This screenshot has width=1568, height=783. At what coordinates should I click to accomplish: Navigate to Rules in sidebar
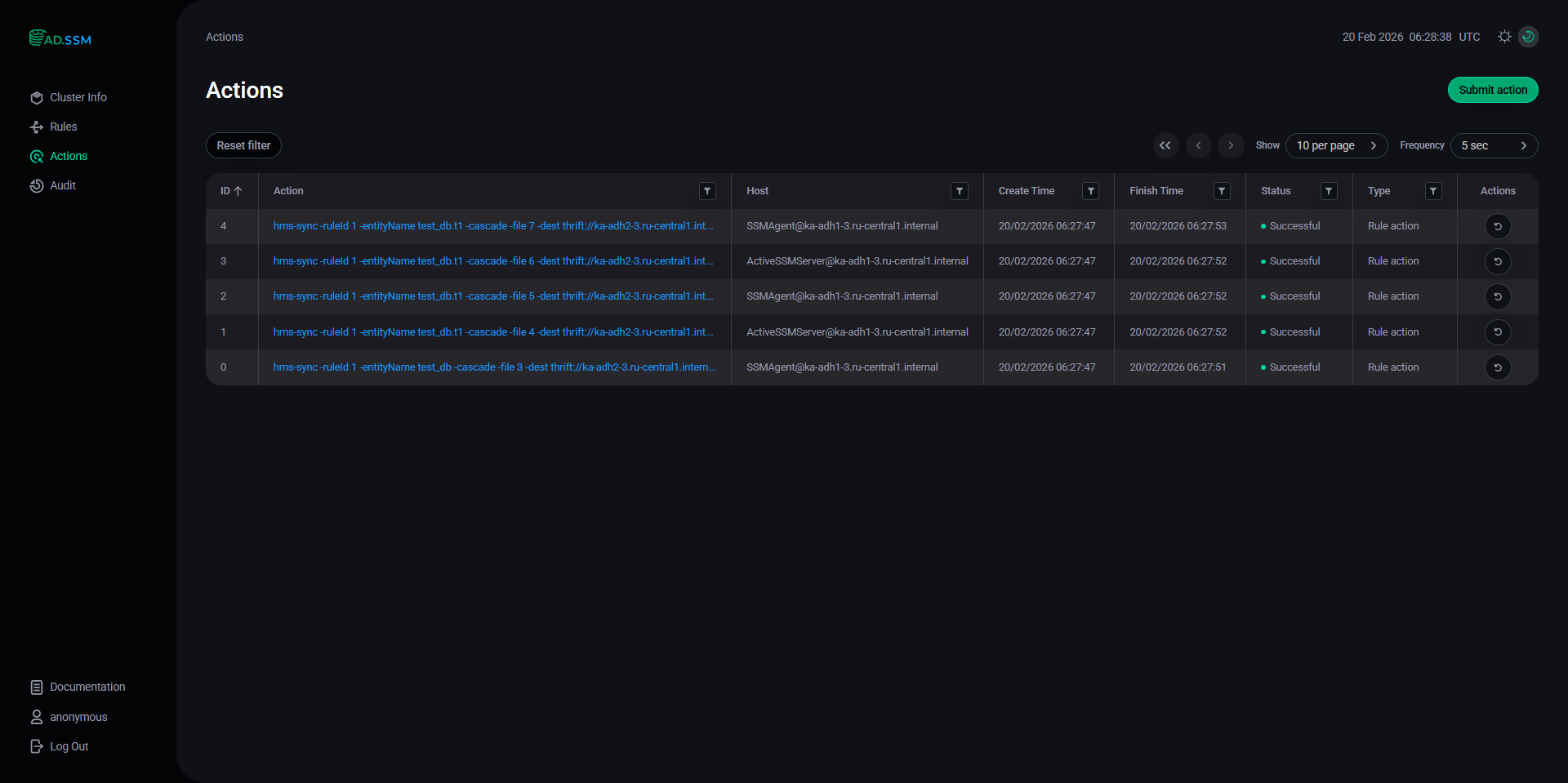click(x=63, y=127)
